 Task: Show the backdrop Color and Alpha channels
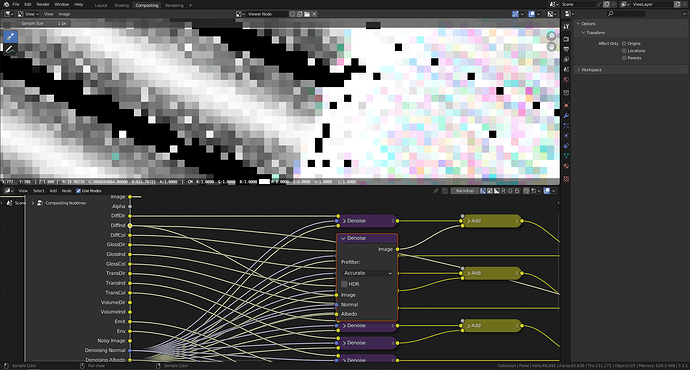coord(483,191)
